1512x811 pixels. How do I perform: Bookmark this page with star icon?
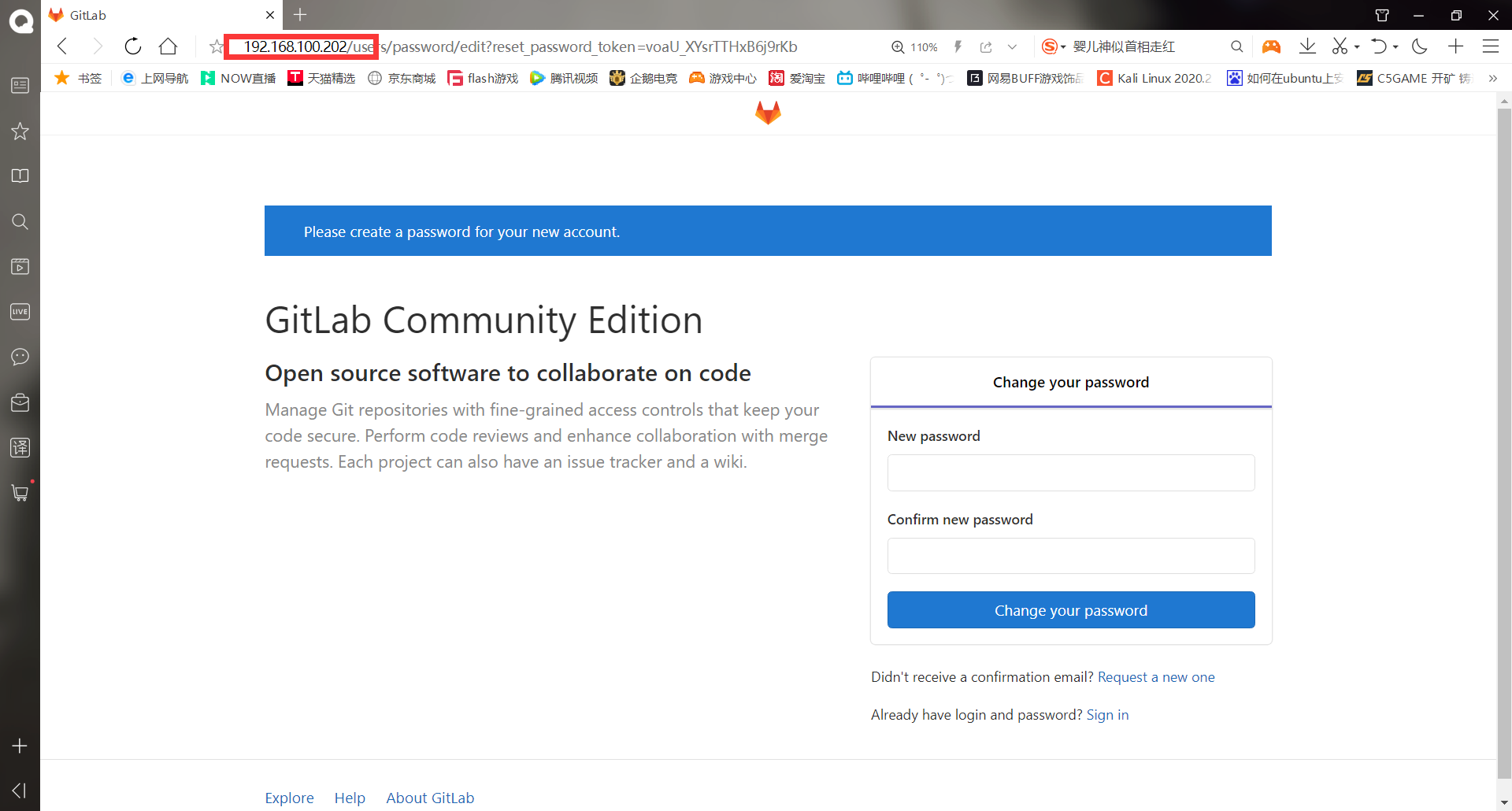216,46
